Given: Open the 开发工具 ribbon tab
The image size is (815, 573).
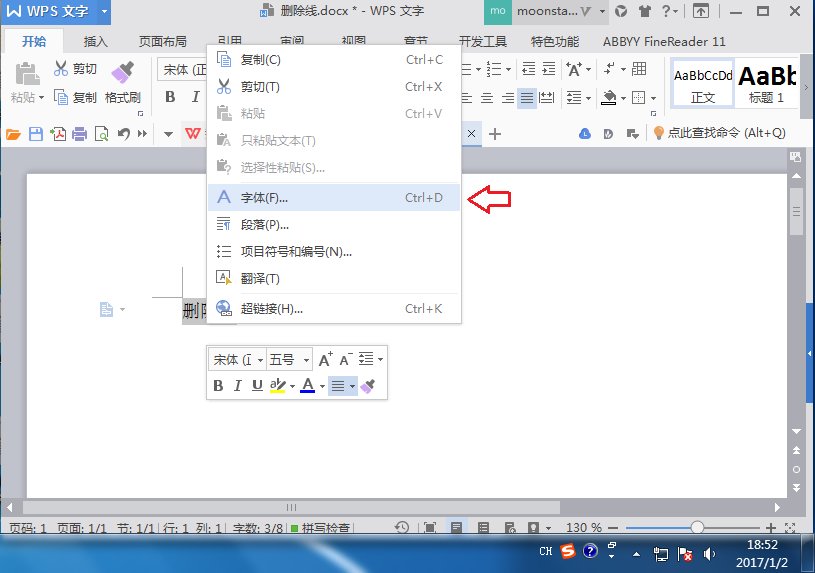Looking at the screenshot, I should click(483, 41).
